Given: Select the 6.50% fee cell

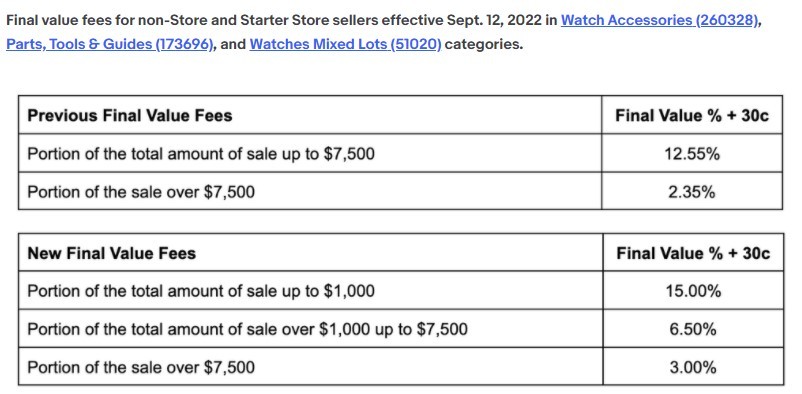Looking at the screenshot, I should click(693, 329).
